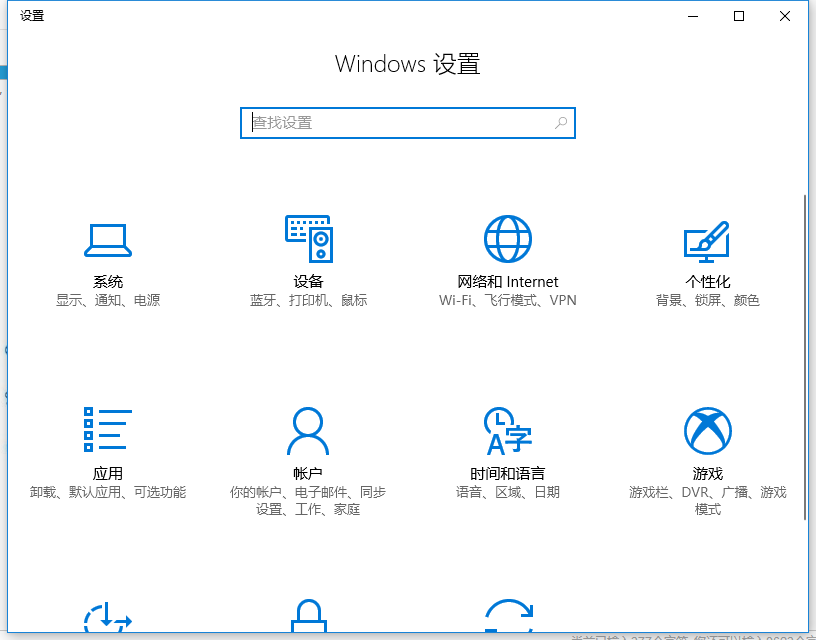Open 蓝牙、打印机、鼠标 under 设备
This screenshot has height=640, width=816.
click(x=308, y=299)
